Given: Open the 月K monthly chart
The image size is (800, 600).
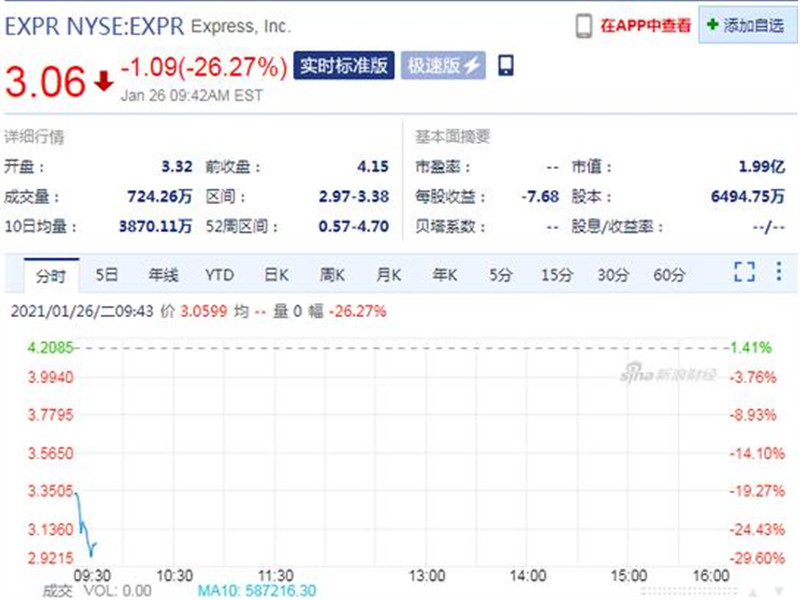Looking at the screenshot, I should 389,275.
